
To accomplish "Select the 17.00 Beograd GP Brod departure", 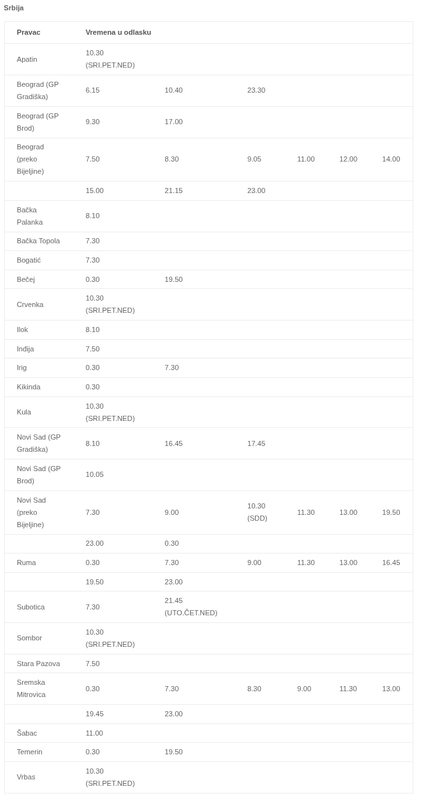I will pyautogui.click(x=173, y=122).
